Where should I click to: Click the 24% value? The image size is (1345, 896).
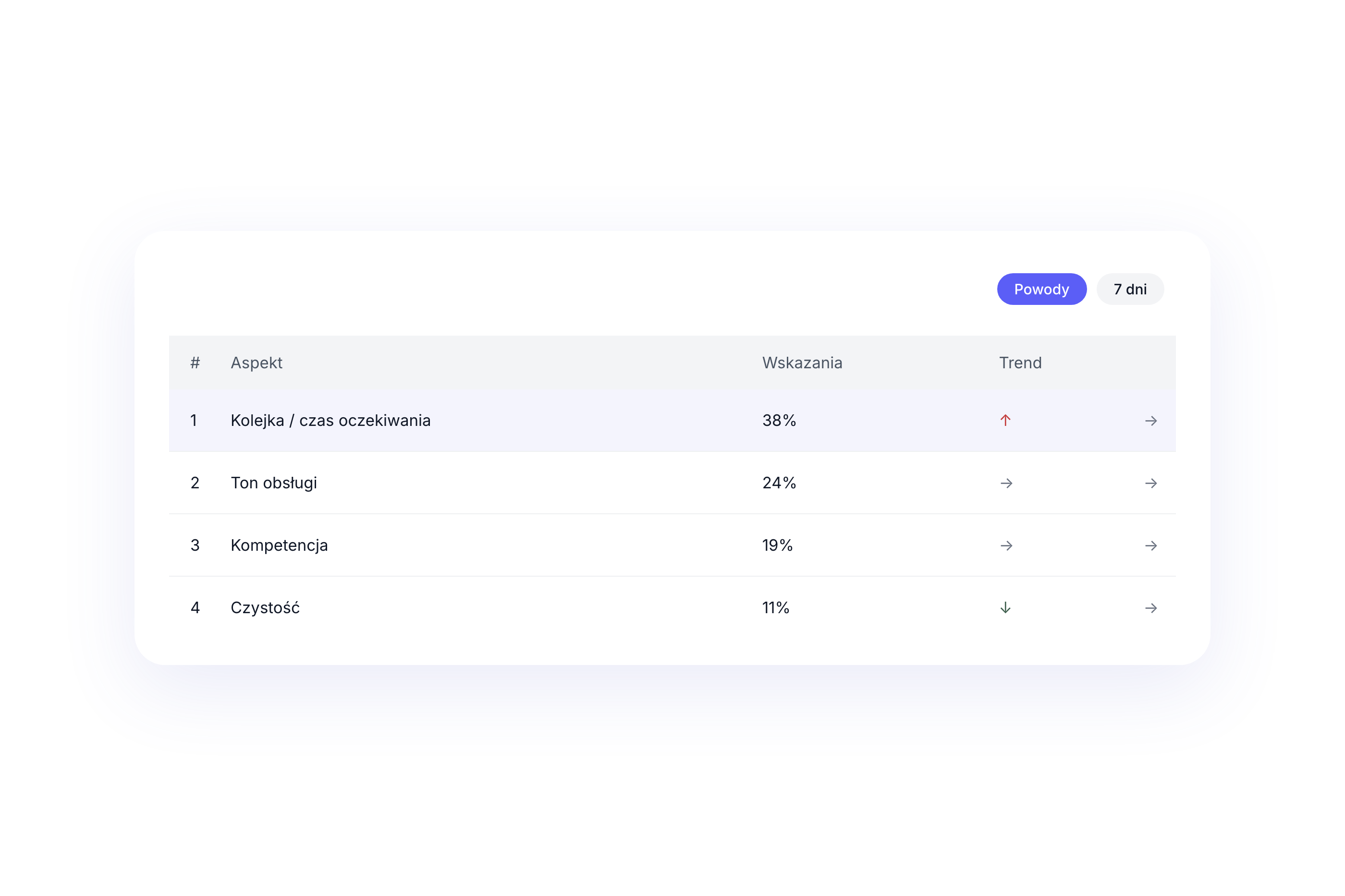coord(779,484)
